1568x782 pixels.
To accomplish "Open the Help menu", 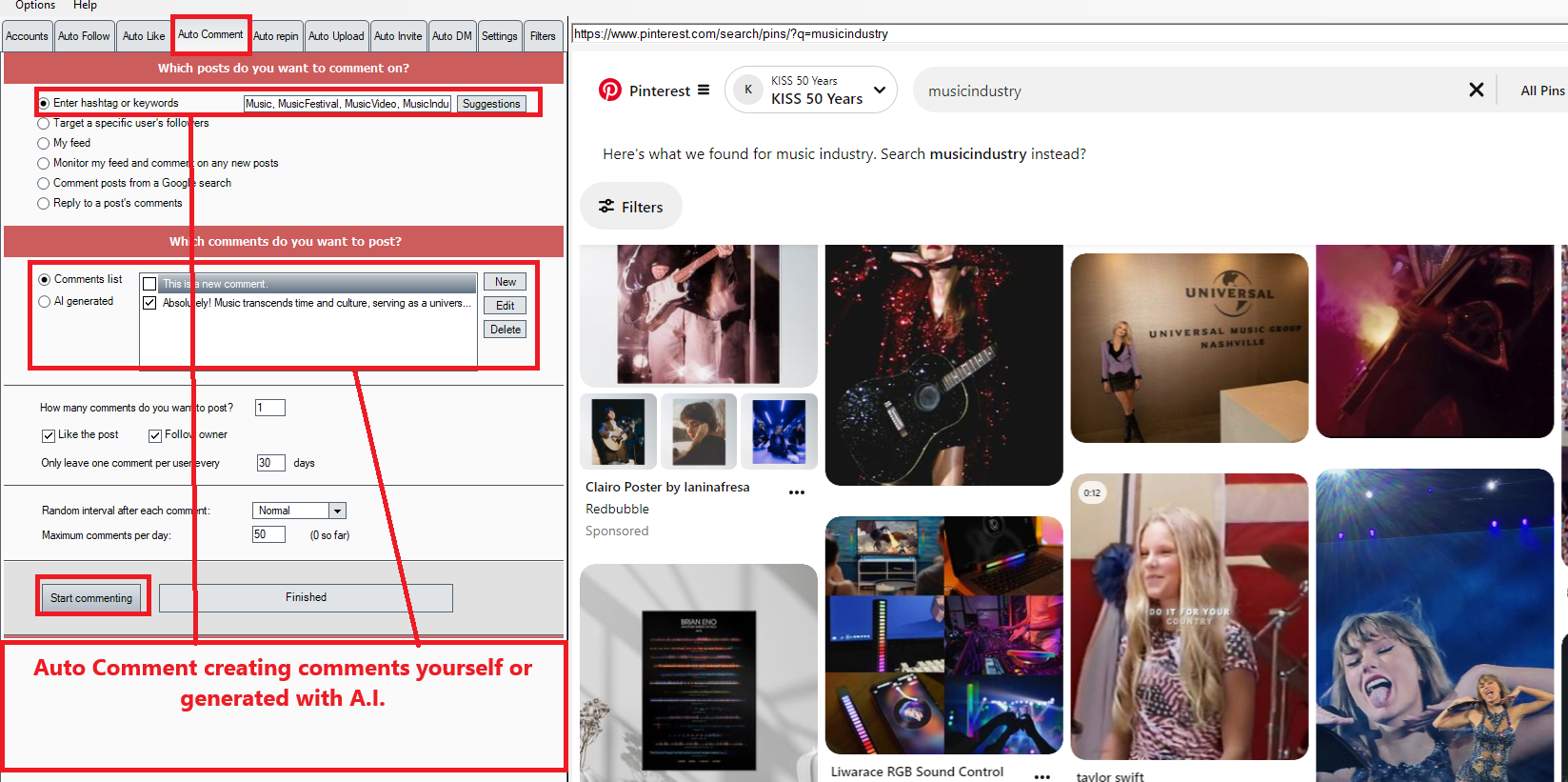I will (85, 6).
